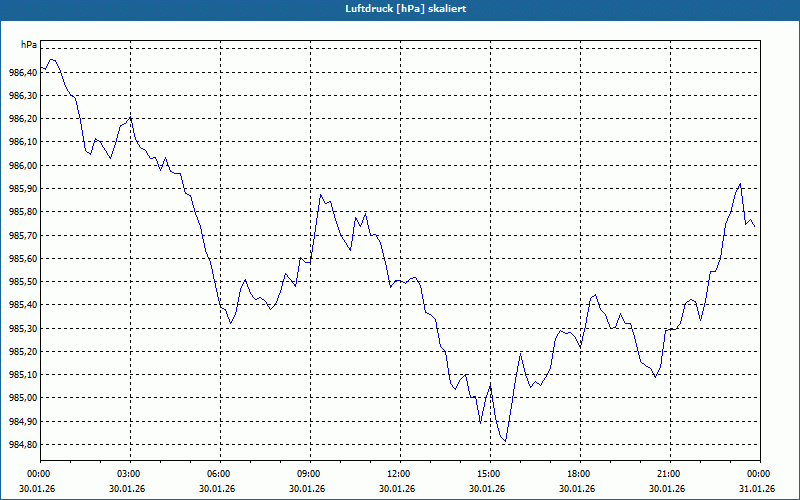This screenshot has width=800, height=500.
Task: Select the 986,40 pressure axis label
Action: click(x=23, y=73)
